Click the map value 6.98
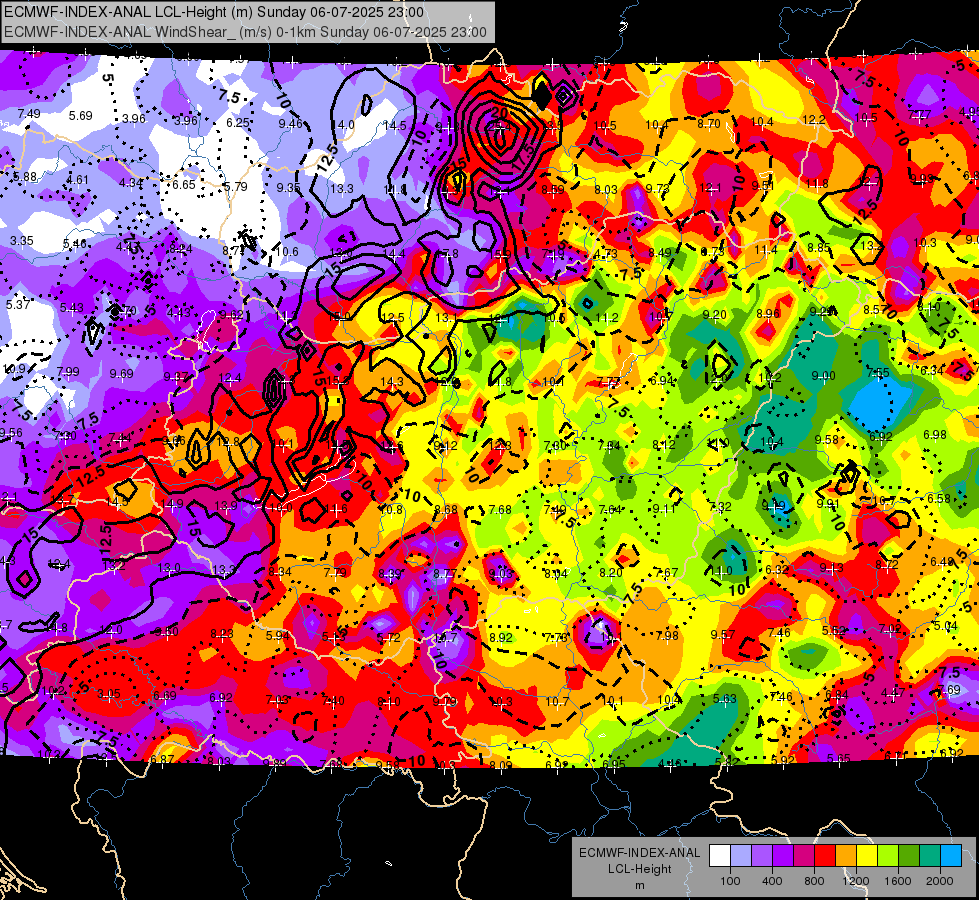 935,435
